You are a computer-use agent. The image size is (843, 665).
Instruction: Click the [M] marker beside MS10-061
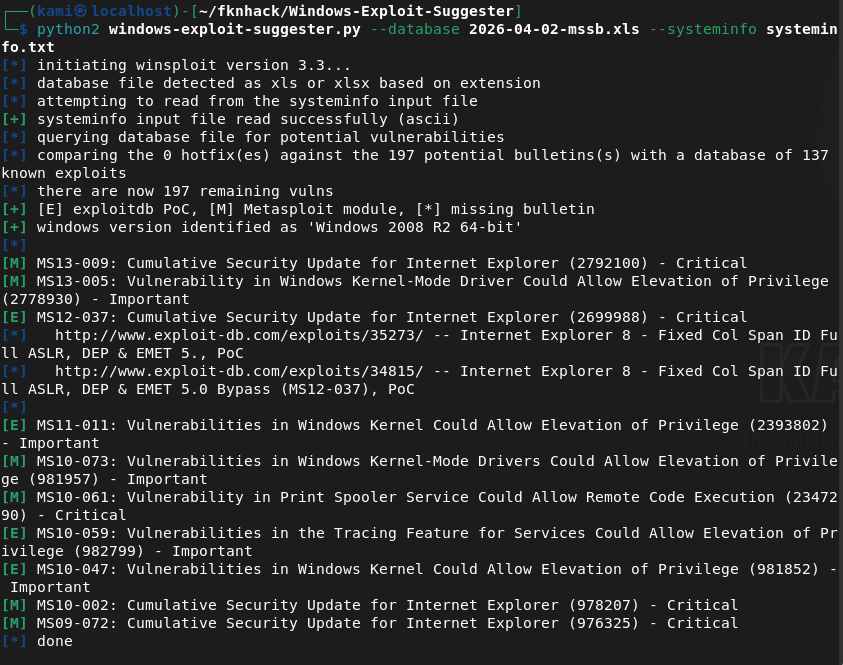15,497
